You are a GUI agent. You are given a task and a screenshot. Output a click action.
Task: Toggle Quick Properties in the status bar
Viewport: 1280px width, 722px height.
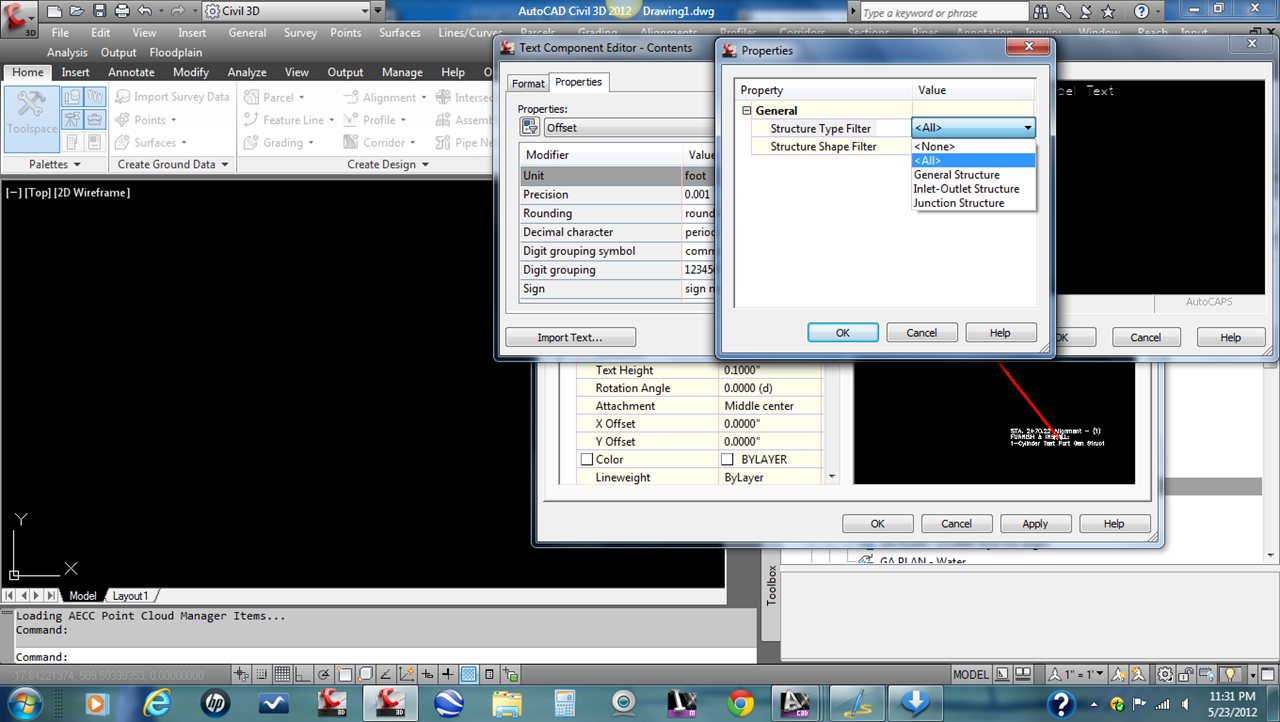(490, 675)
